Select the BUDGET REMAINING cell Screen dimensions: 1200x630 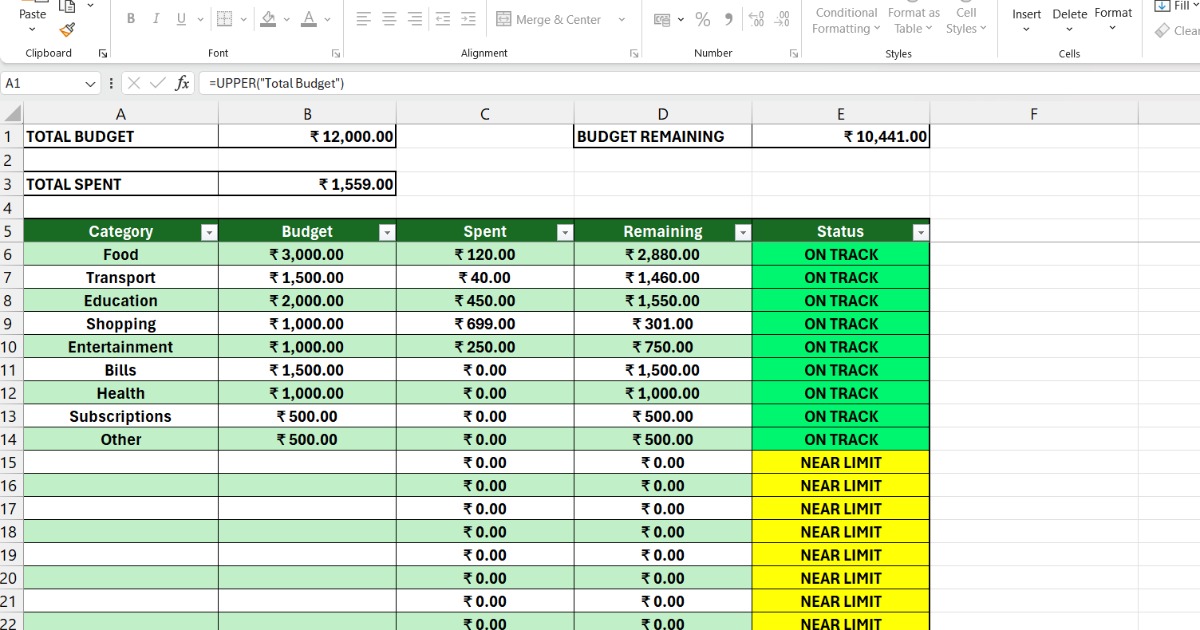663,137
